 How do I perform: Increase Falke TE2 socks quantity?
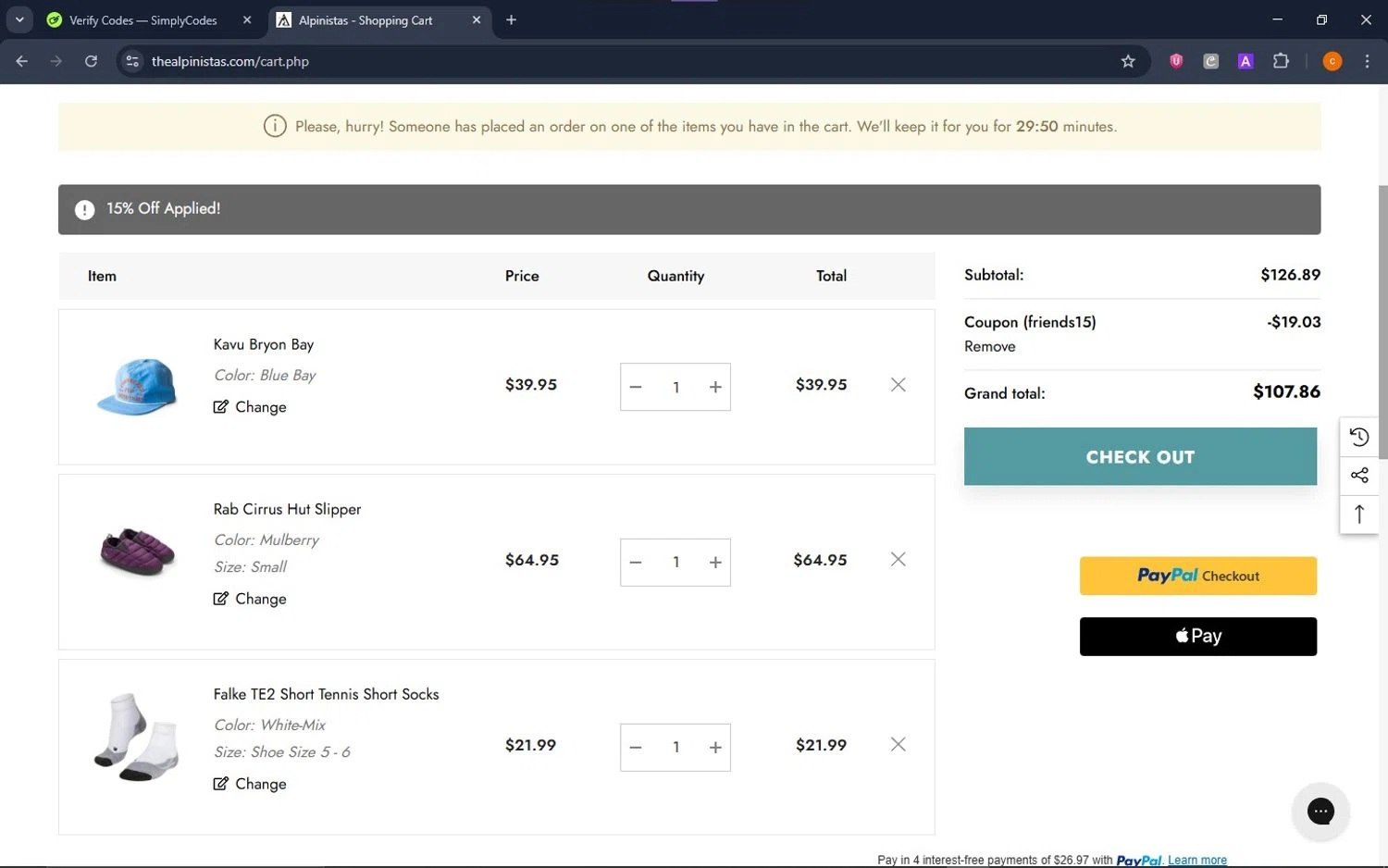tap(715, 748)
